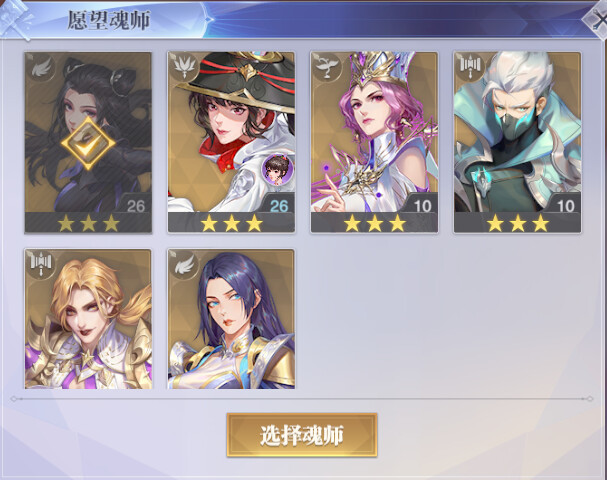Image resolution: width=607 pixels, height=480 pixels.
Task: Click the three-star rating bar on masked character
Action: 517,223
